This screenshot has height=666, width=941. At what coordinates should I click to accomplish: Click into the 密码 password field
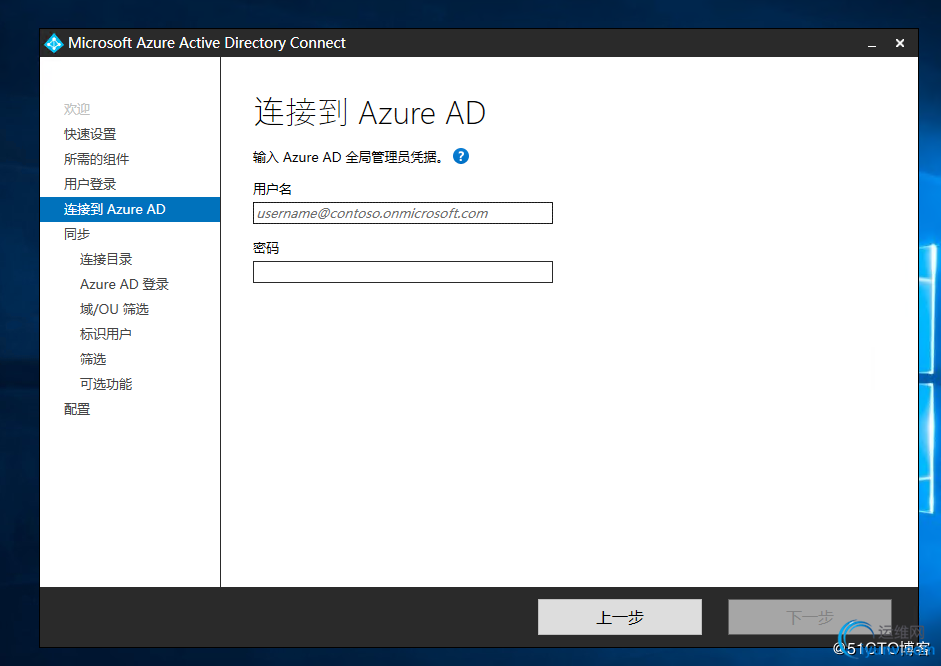(403, 272)
